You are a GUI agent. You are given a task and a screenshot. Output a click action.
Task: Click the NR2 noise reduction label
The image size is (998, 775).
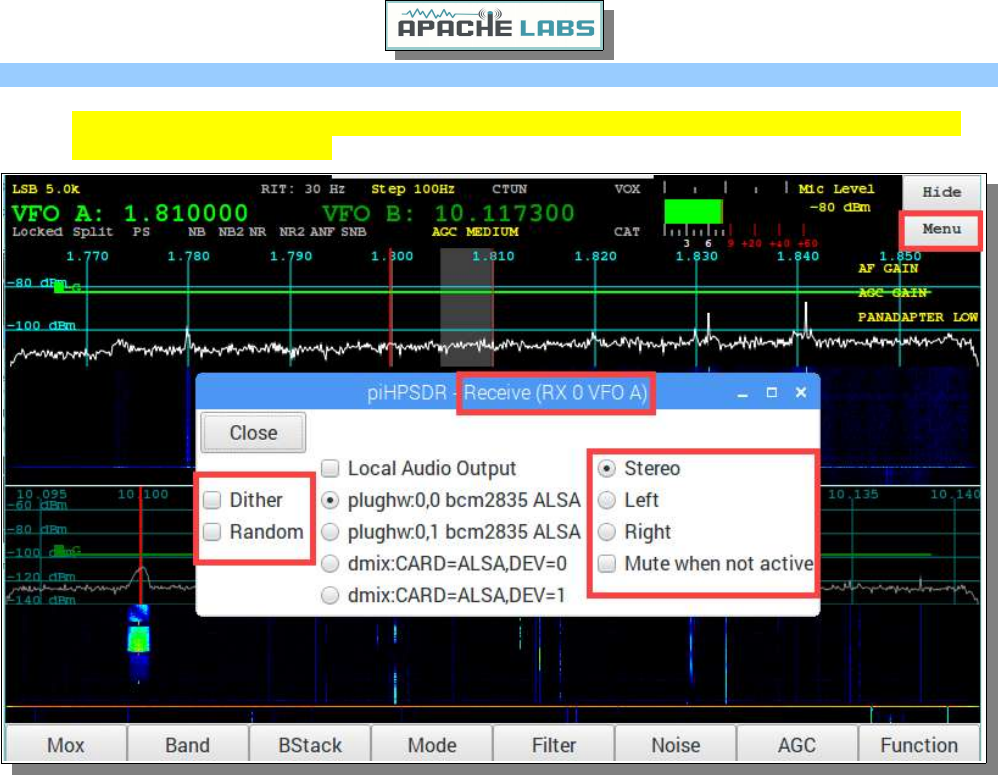point(292,232)
